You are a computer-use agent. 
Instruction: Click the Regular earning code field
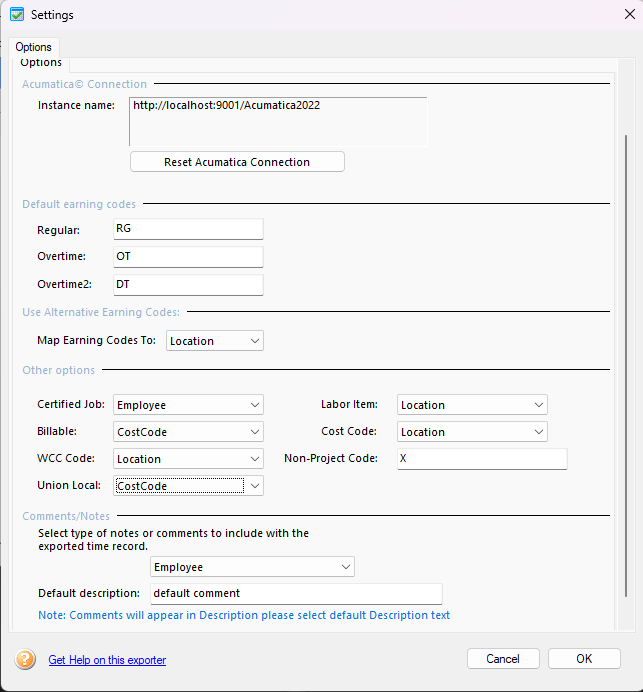188,229
